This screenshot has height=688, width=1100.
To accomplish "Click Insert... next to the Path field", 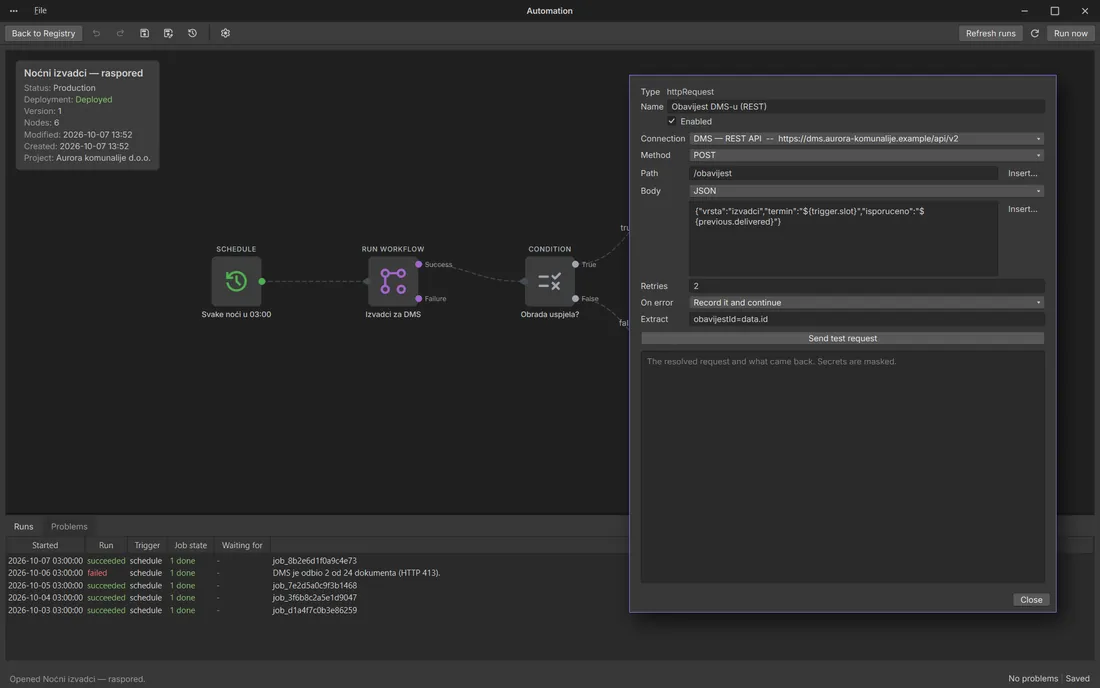I will 1022,173.
